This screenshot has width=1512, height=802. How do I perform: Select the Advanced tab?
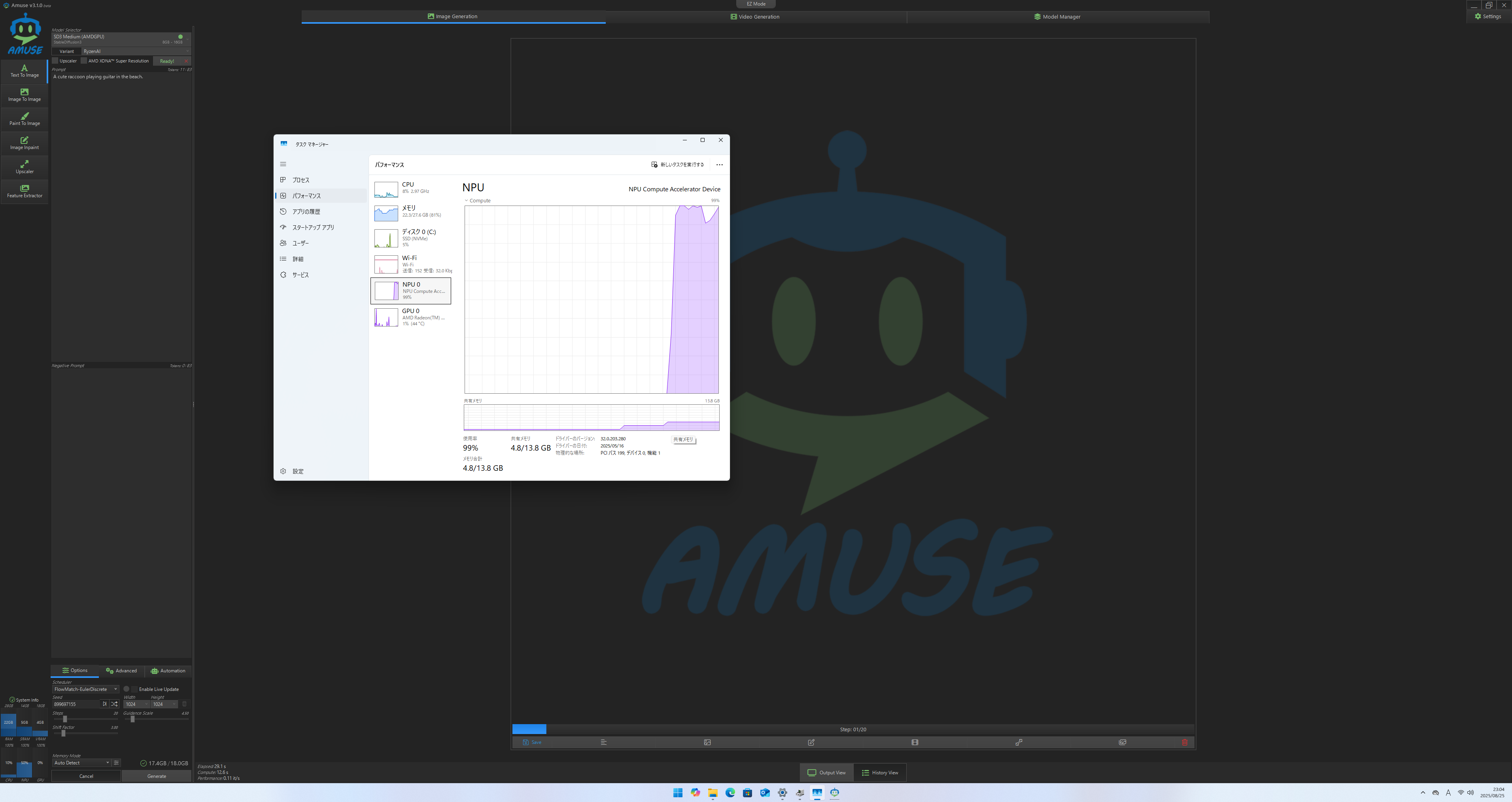tap(121, 671)
